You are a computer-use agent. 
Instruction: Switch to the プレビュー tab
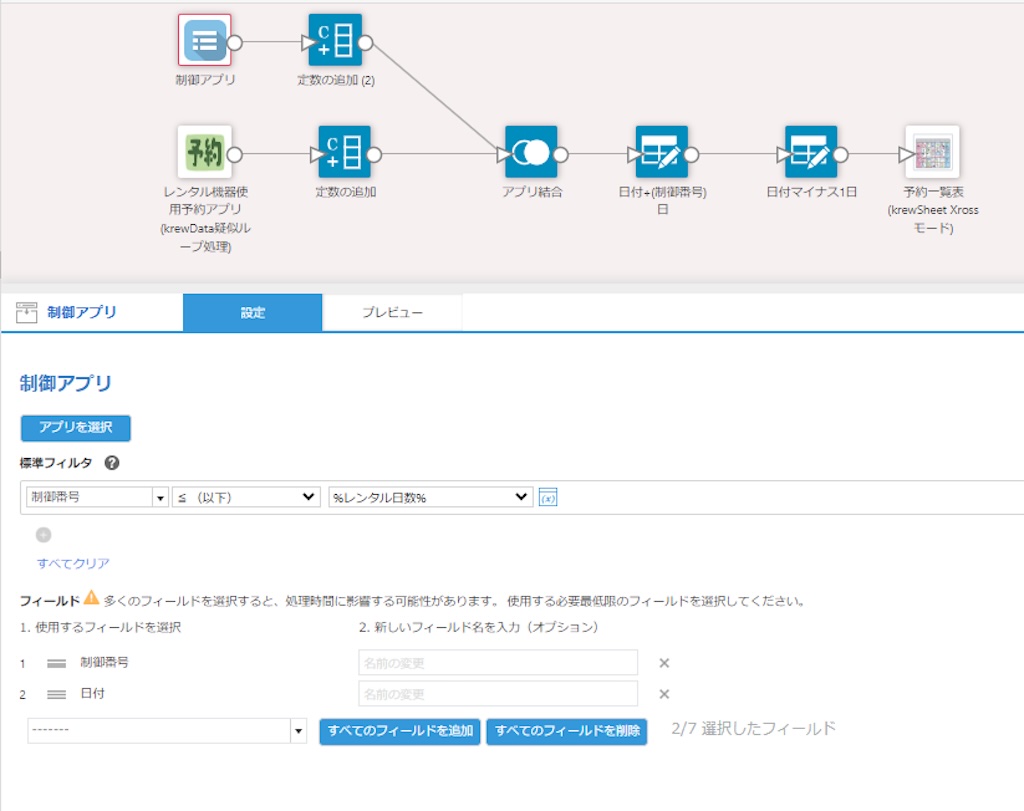click(392, 313)
